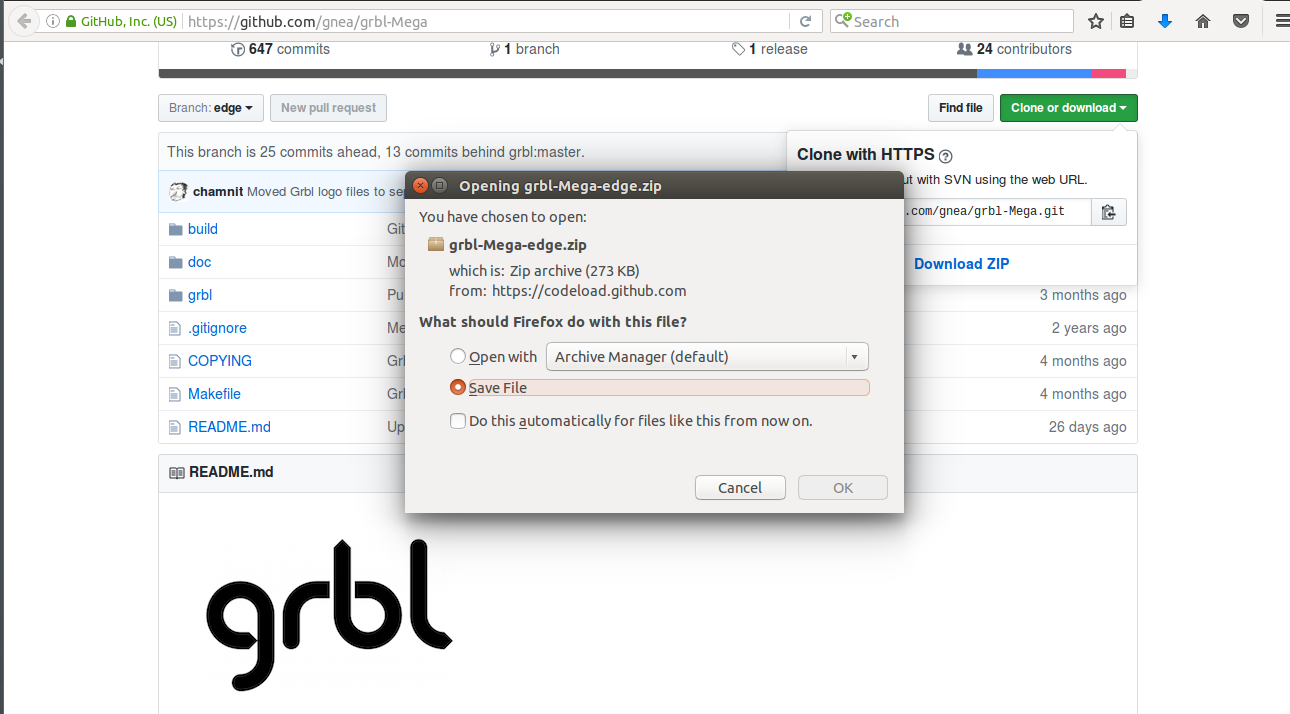The image size is (1290, 714).
Task: Select the Save File radio option
Action: 458,387
